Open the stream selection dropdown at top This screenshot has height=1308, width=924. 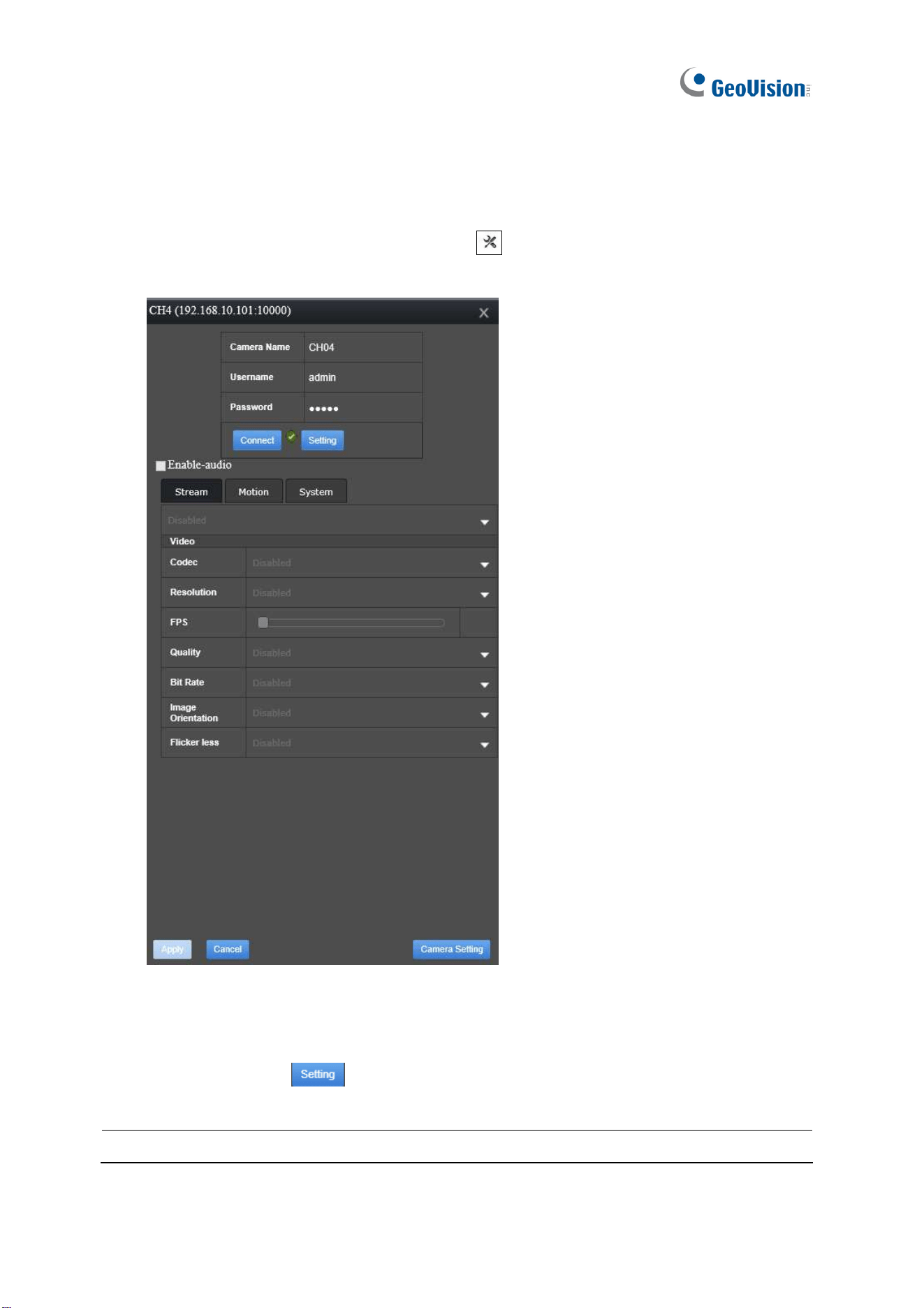point(329,521)
